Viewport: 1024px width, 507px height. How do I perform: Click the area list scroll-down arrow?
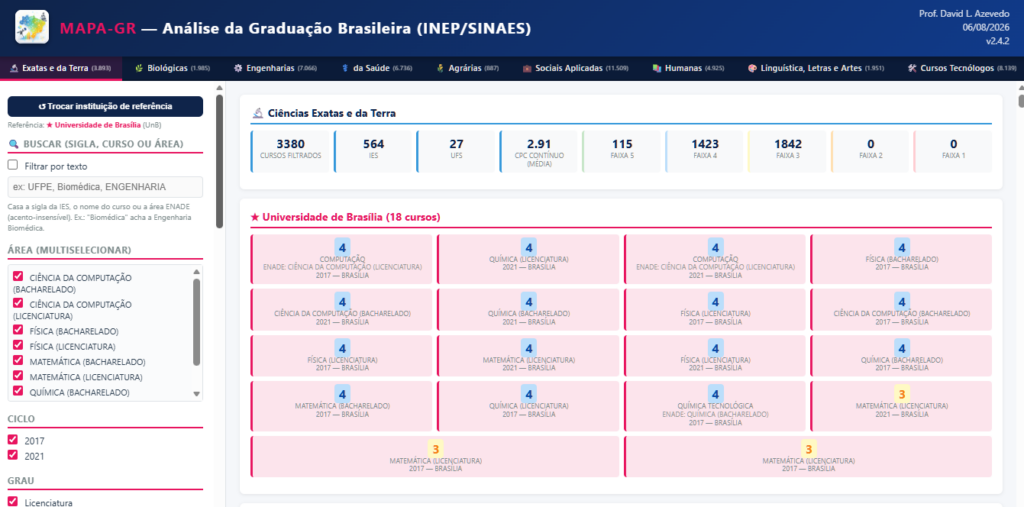tap(197, 394)
